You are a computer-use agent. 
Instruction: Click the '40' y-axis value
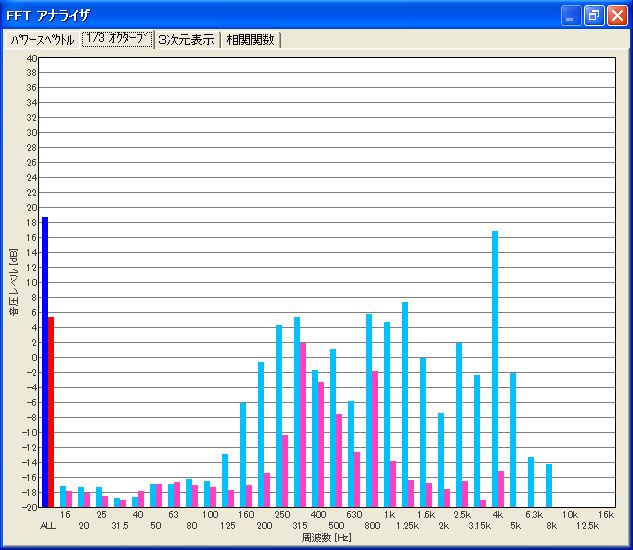(x=31, y=58)
